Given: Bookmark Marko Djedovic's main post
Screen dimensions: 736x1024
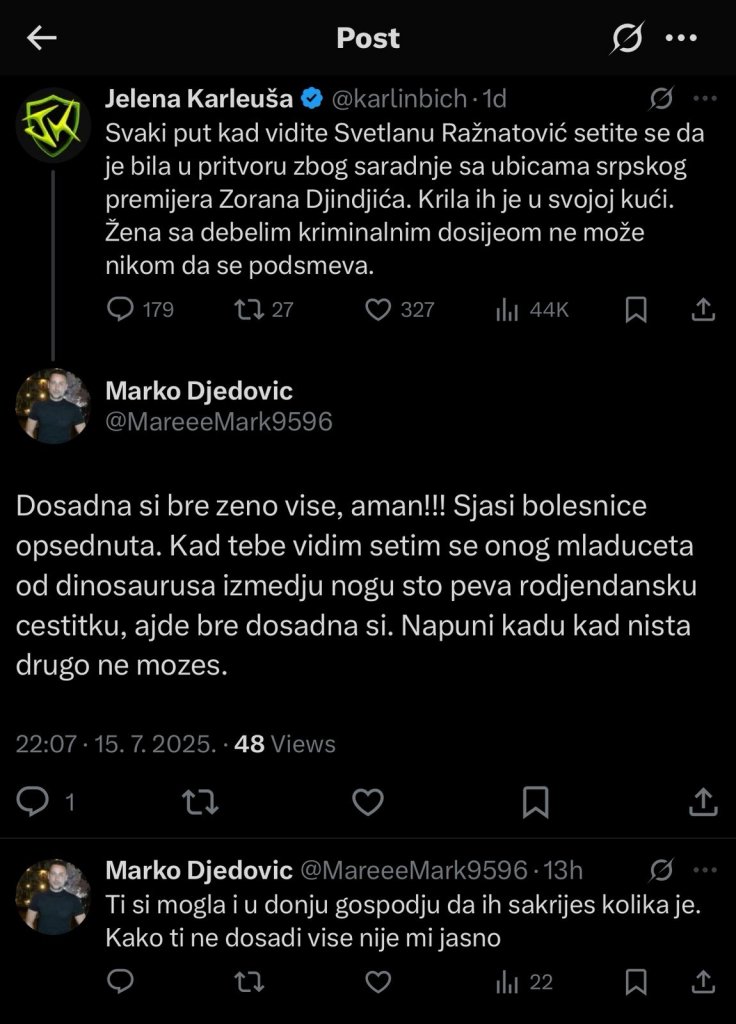Looking at the screenshot, I should 535,801.
